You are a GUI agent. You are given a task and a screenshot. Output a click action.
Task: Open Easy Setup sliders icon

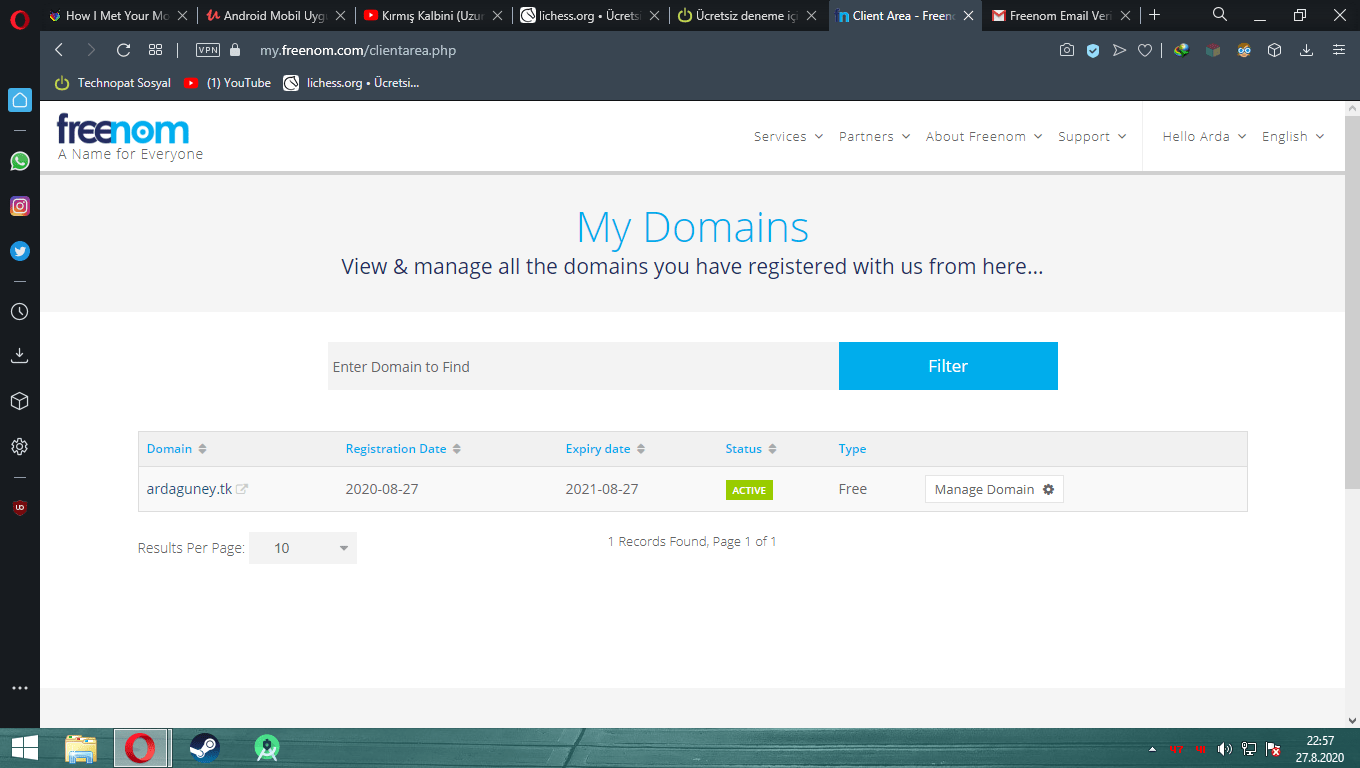tap(1339, 50)
